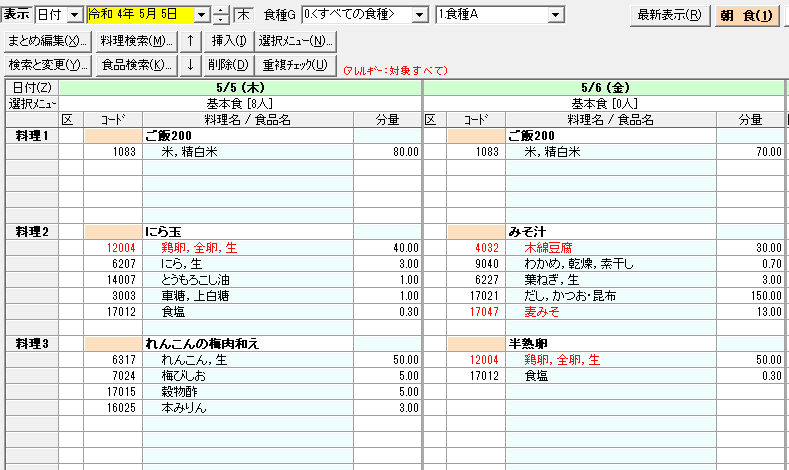Select red item 麦みそ
Viewport: 789px width, 470px height.
coord(541,312)
